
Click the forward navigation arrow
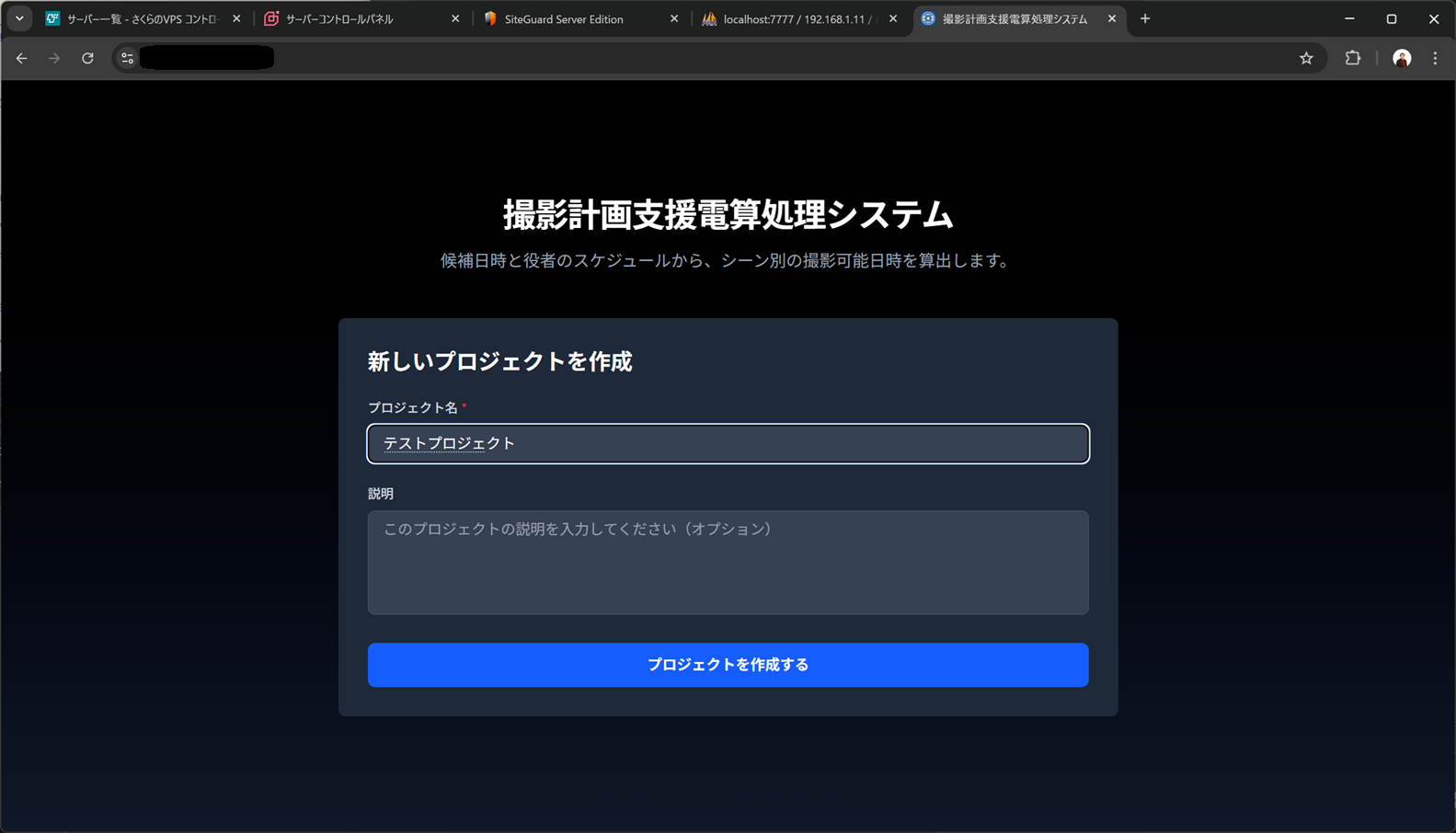pyautogui.click(x=54, y=58)
